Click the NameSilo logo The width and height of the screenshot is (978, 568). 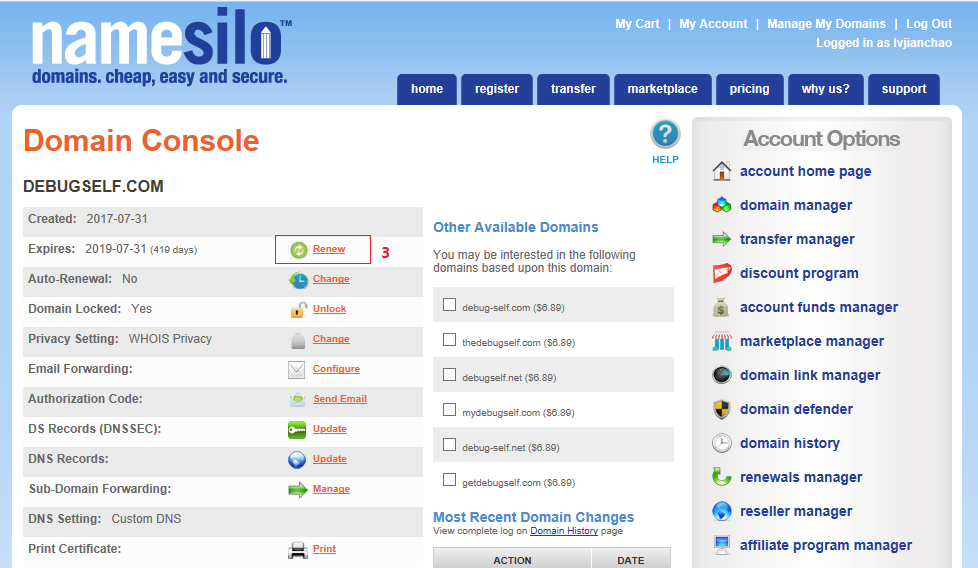pyautogui.click(x=162, y=47)
